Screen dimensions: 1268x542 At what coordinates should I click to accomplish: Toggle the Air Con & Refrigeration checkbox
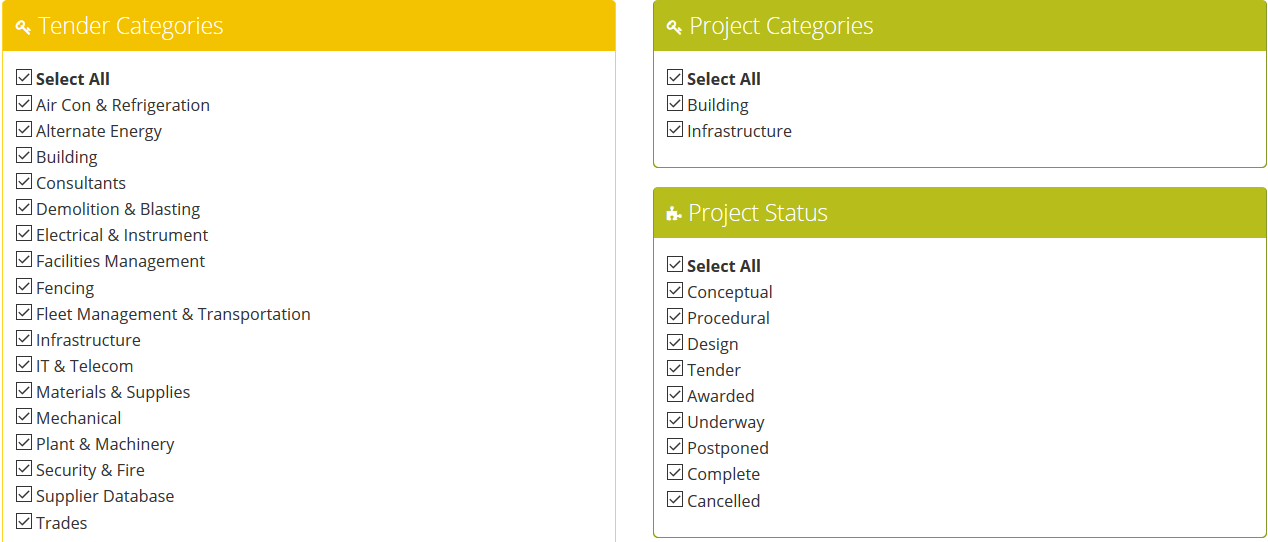24,103
